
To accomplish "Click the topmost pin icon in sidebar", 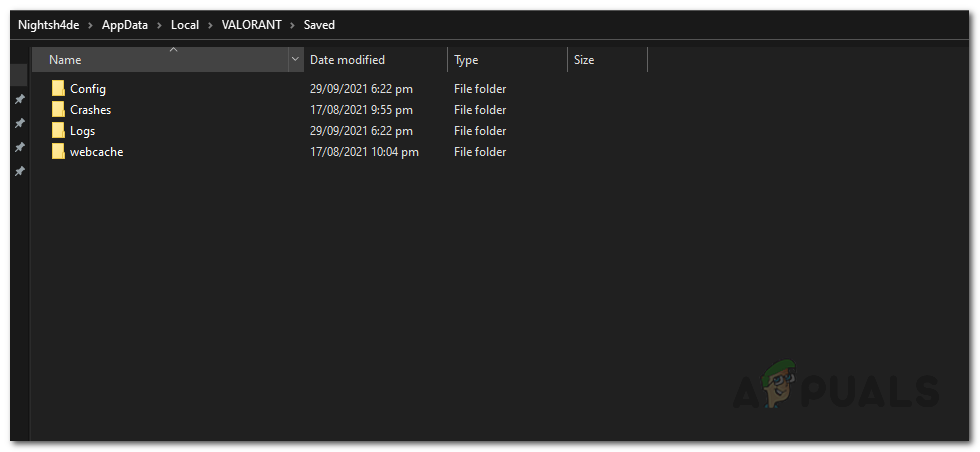I will pos(19,100).
